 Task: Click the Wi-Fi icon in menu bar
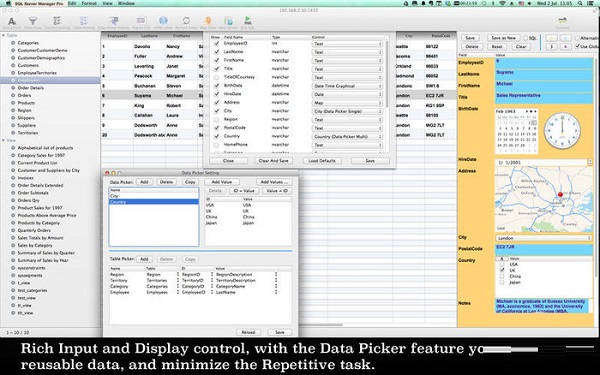(x=502, y=3)
